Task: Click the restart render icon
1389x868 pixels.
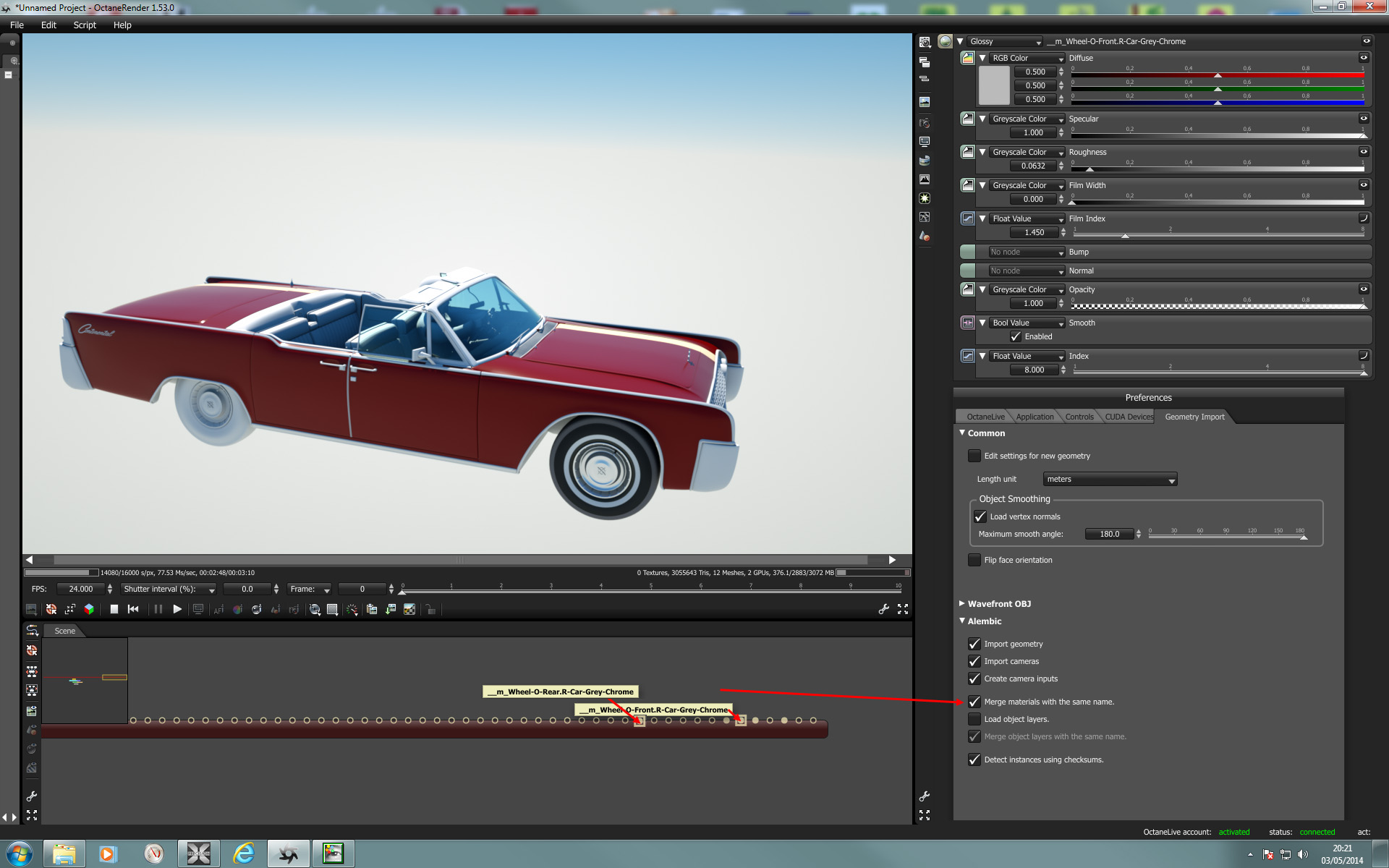Action: tap(133, 609)
